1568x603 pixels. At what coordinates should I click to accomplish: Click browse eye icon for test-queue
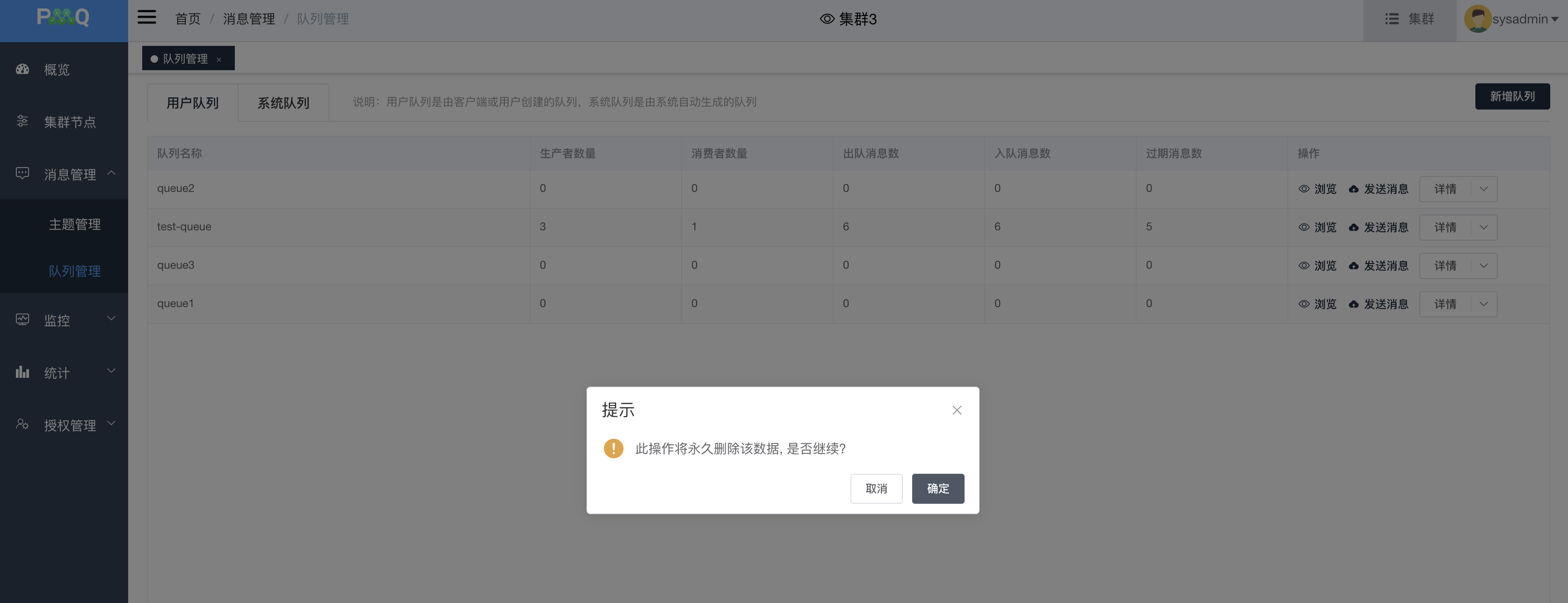(1304, 227)
